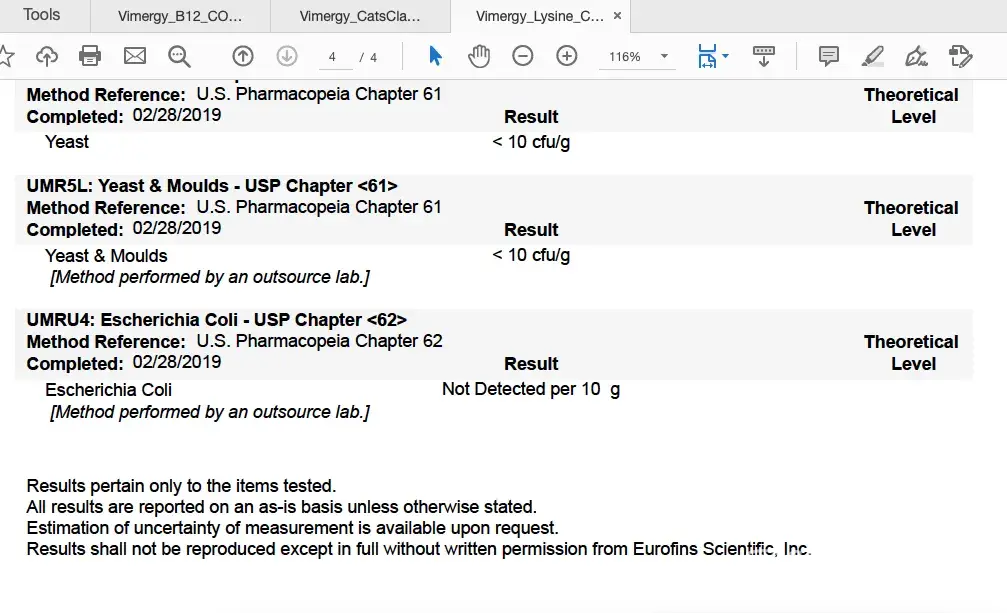This screenshot has width=1007, height=613.
Task: Upload file to cloud
Action: tap(47, 56)
